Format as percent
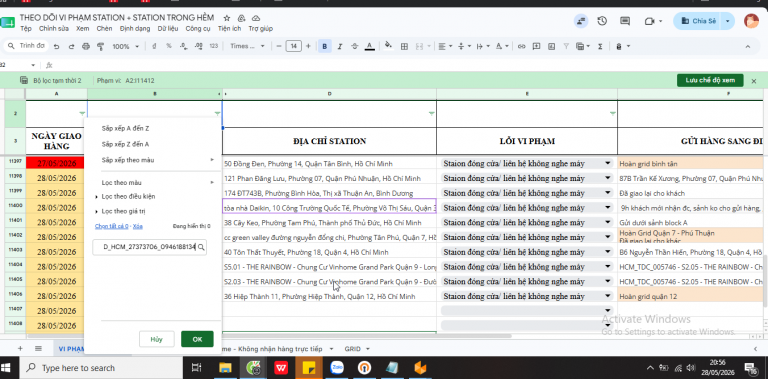This screenshot has width=768, height=379. click(168, 46)
